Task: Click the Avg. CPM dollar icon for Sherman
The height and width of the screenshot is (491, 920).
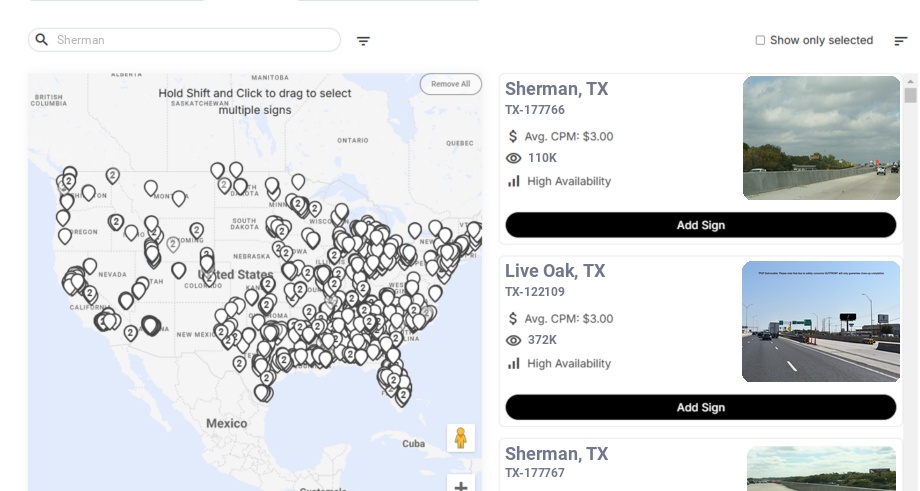Action: coord(513,136)
